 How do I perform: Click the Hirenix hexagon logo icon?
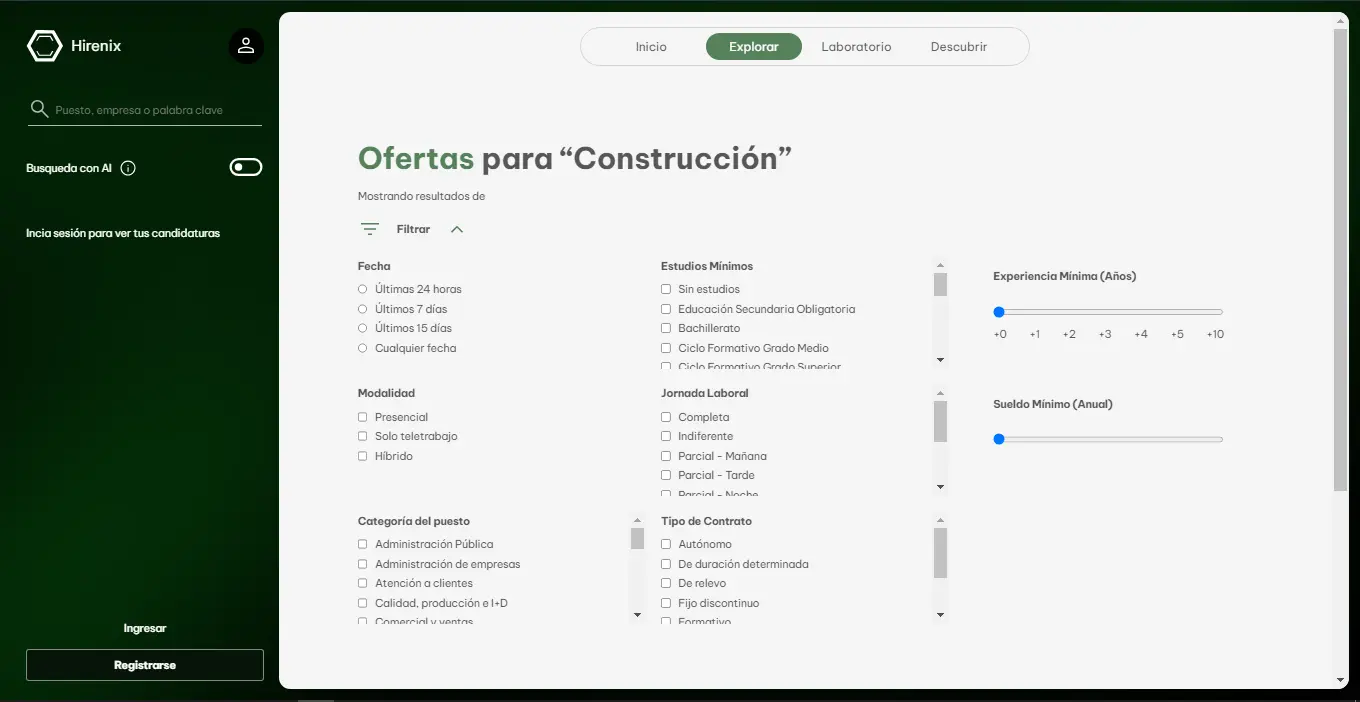(44, 45)
